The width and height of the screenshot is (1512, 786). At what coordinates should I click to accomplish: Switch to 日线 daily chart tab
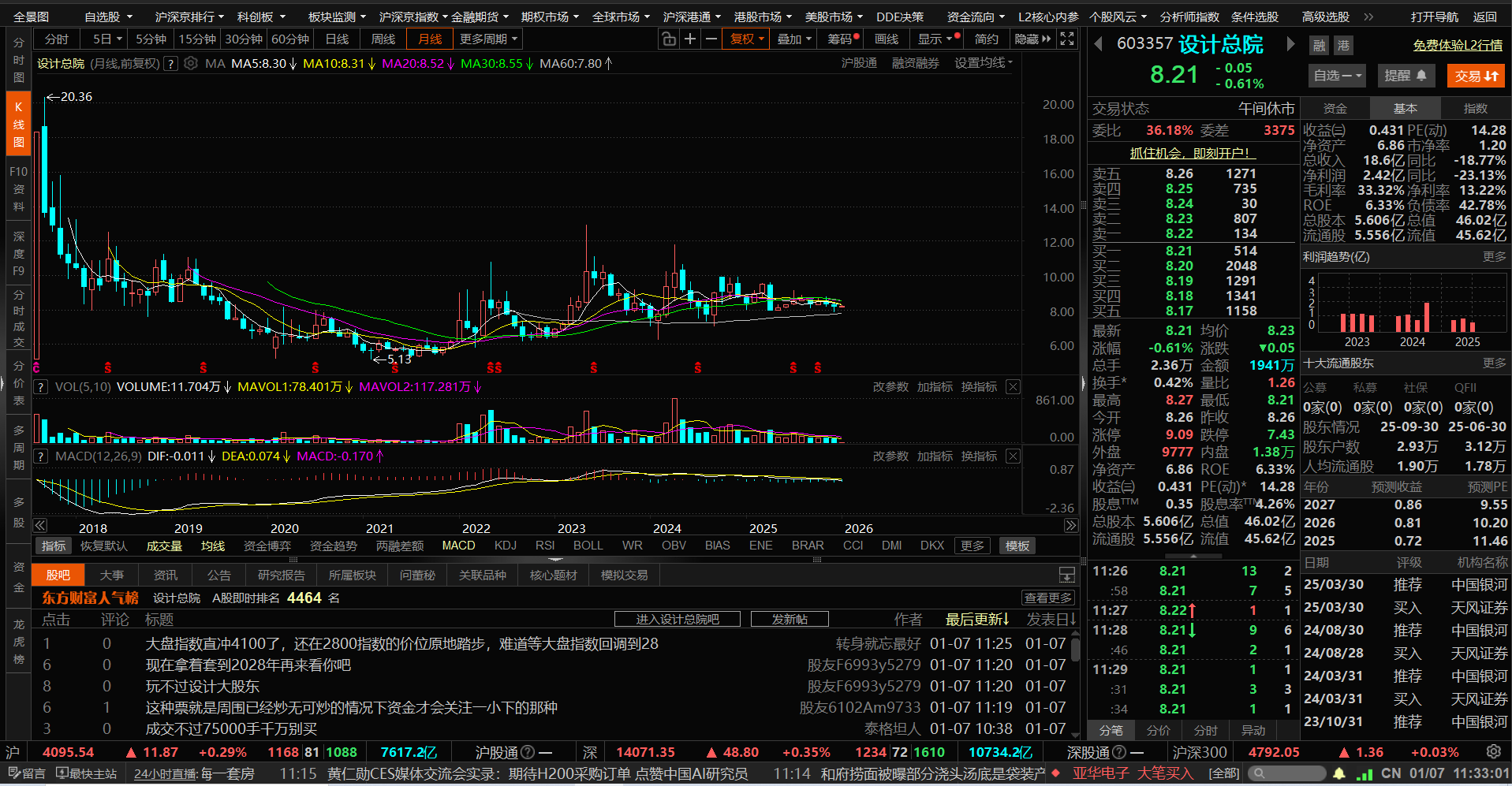click(337, 39)
